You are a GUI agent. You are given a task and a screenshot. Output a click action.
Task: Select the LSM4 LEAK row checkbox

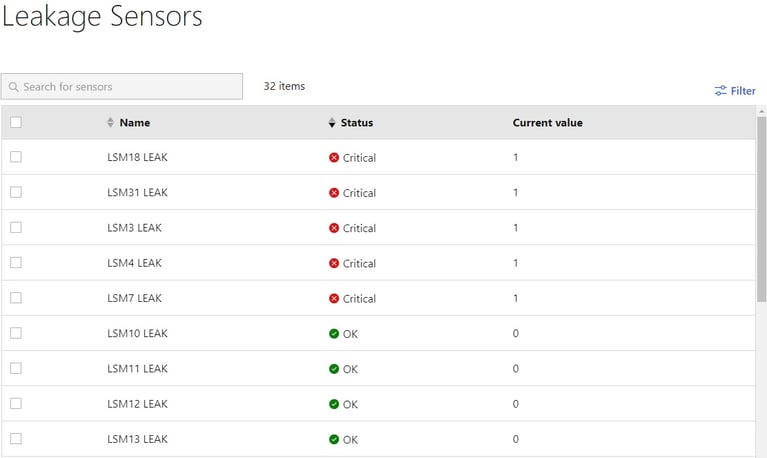pos(16,263)
